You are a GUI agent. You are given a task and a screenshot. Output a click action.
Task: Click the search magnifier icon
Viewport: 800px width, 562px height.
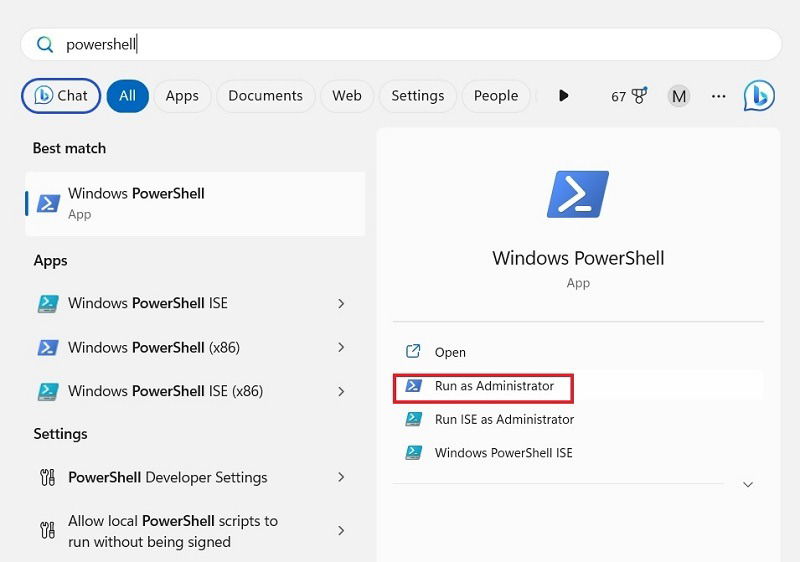[45, 44]
